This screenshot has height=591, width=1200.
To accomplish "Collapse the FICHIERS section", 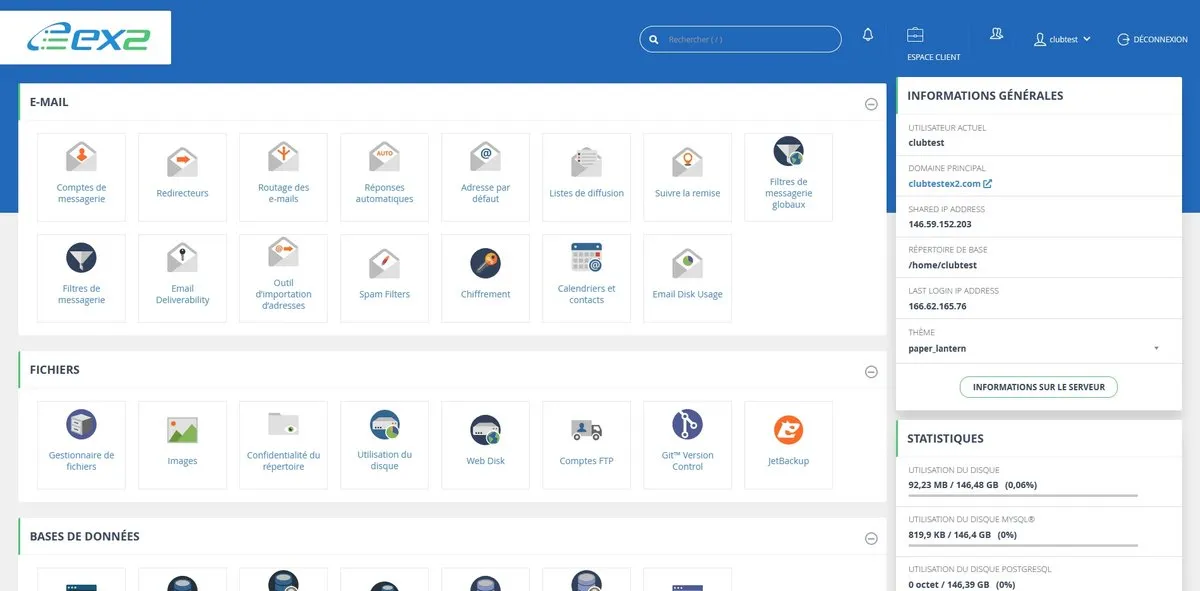I will click(x=871, y=371).
